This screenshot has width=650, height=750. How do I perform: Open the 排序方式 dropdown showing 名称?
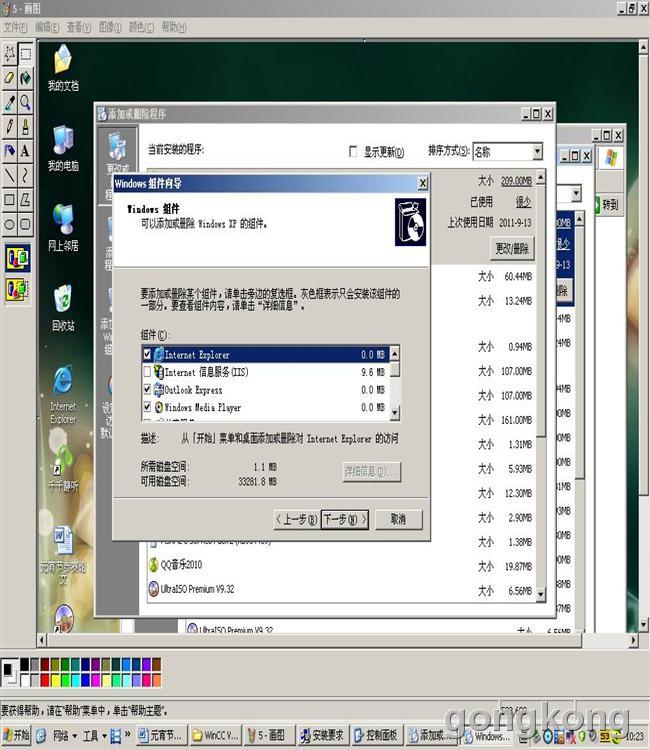tap(507, 152)
